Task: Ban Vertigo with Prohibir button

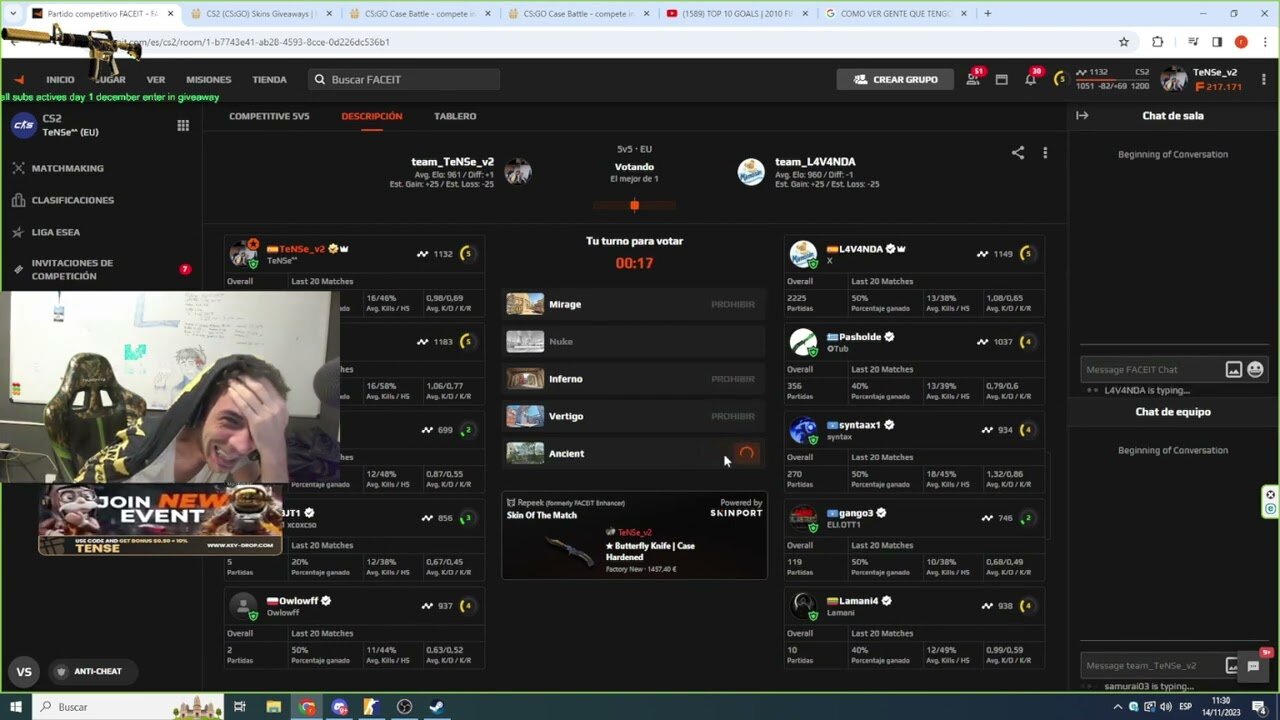Action: pyautogui.click(x=733, y=416)
